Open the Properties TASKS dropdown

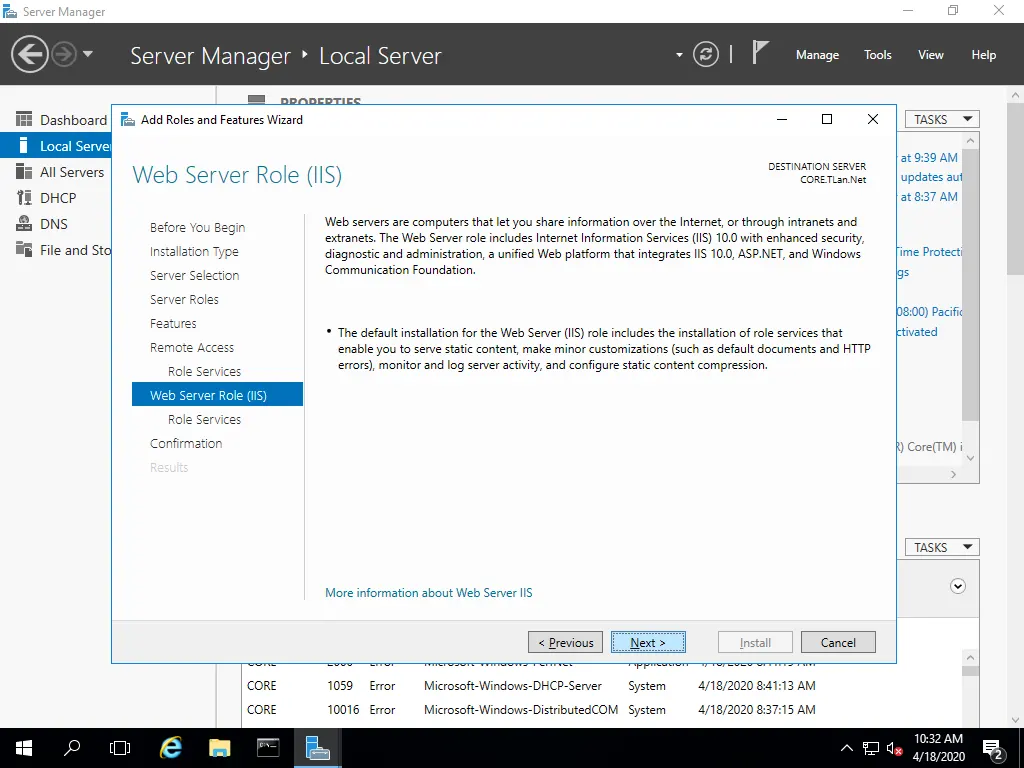(x=942, y=120)
